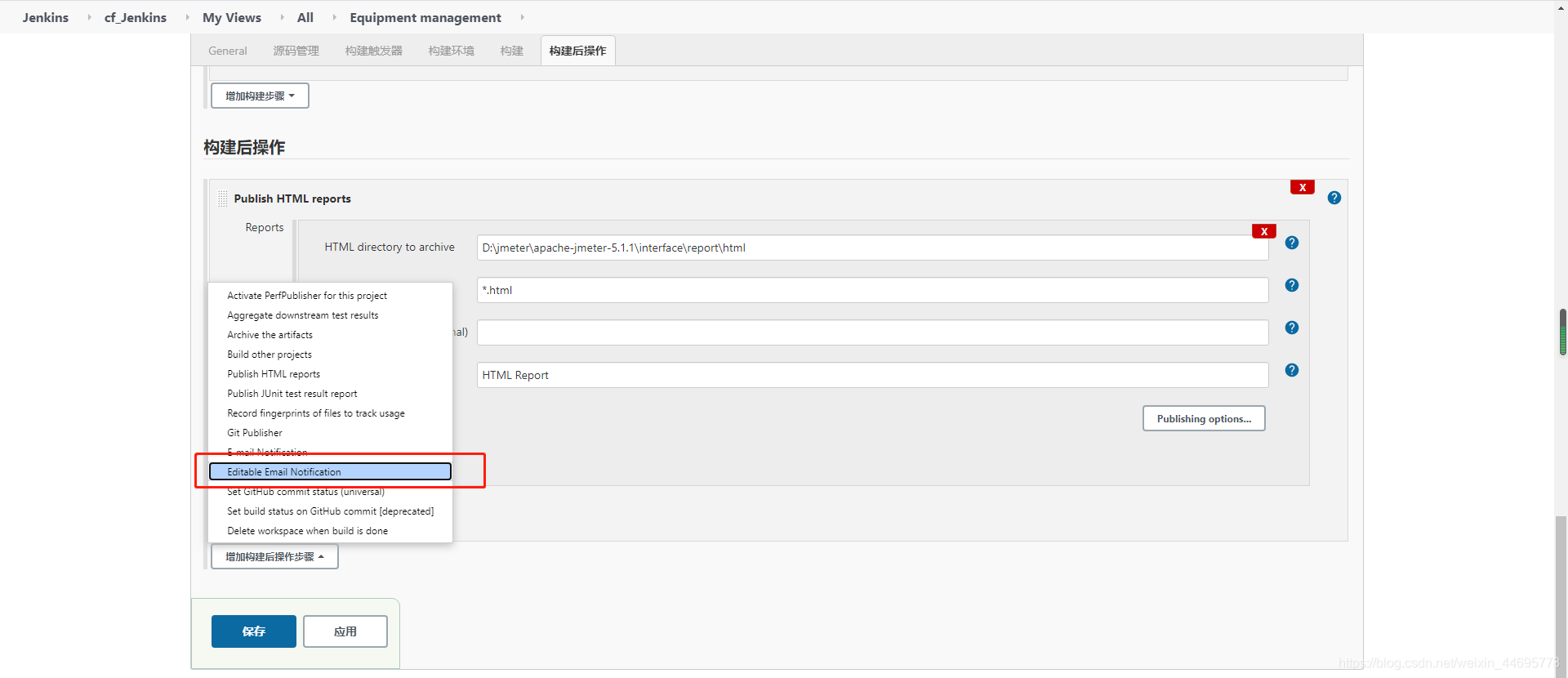Choose Publish JUnit test result report

pyautogui.click(x=330, y=394)
